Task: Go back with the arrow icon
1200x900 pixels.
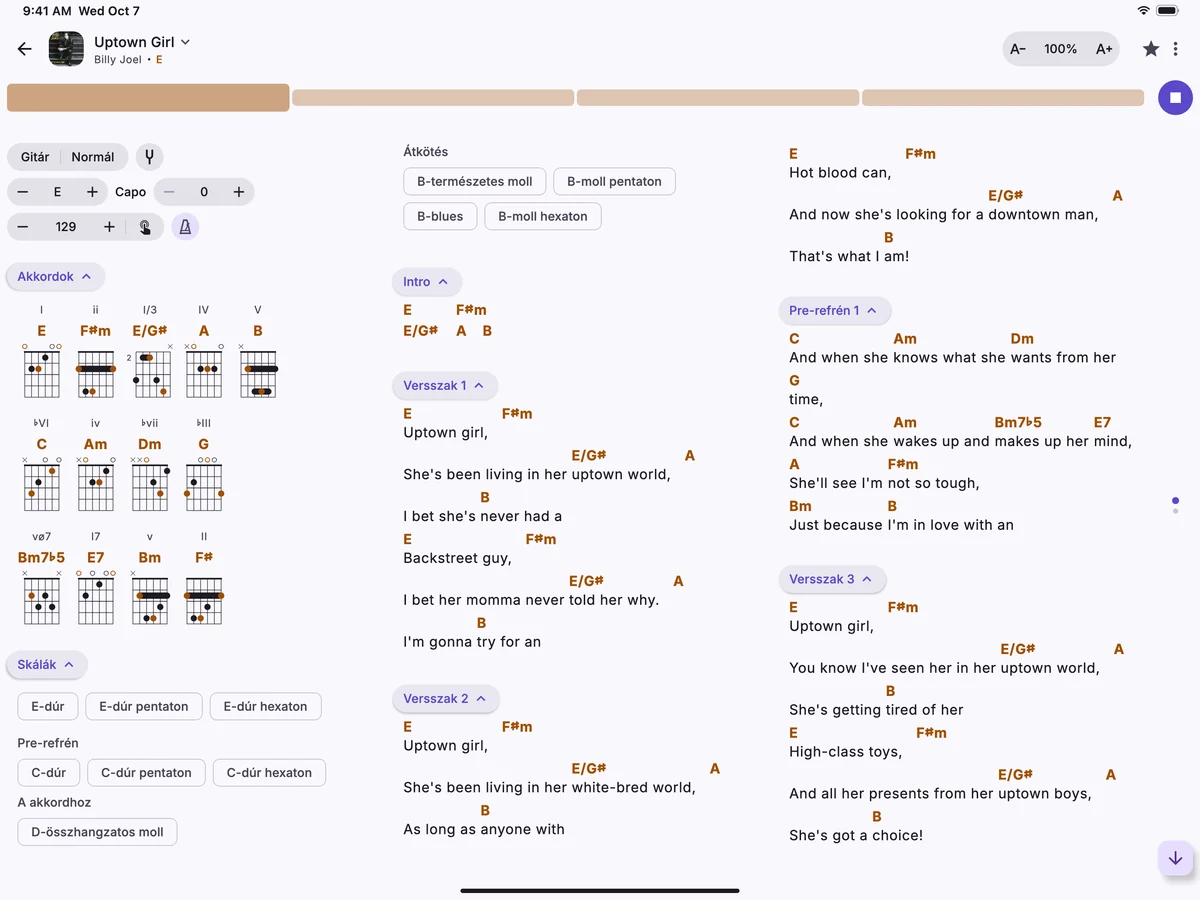Action: [x=25, y=49]
